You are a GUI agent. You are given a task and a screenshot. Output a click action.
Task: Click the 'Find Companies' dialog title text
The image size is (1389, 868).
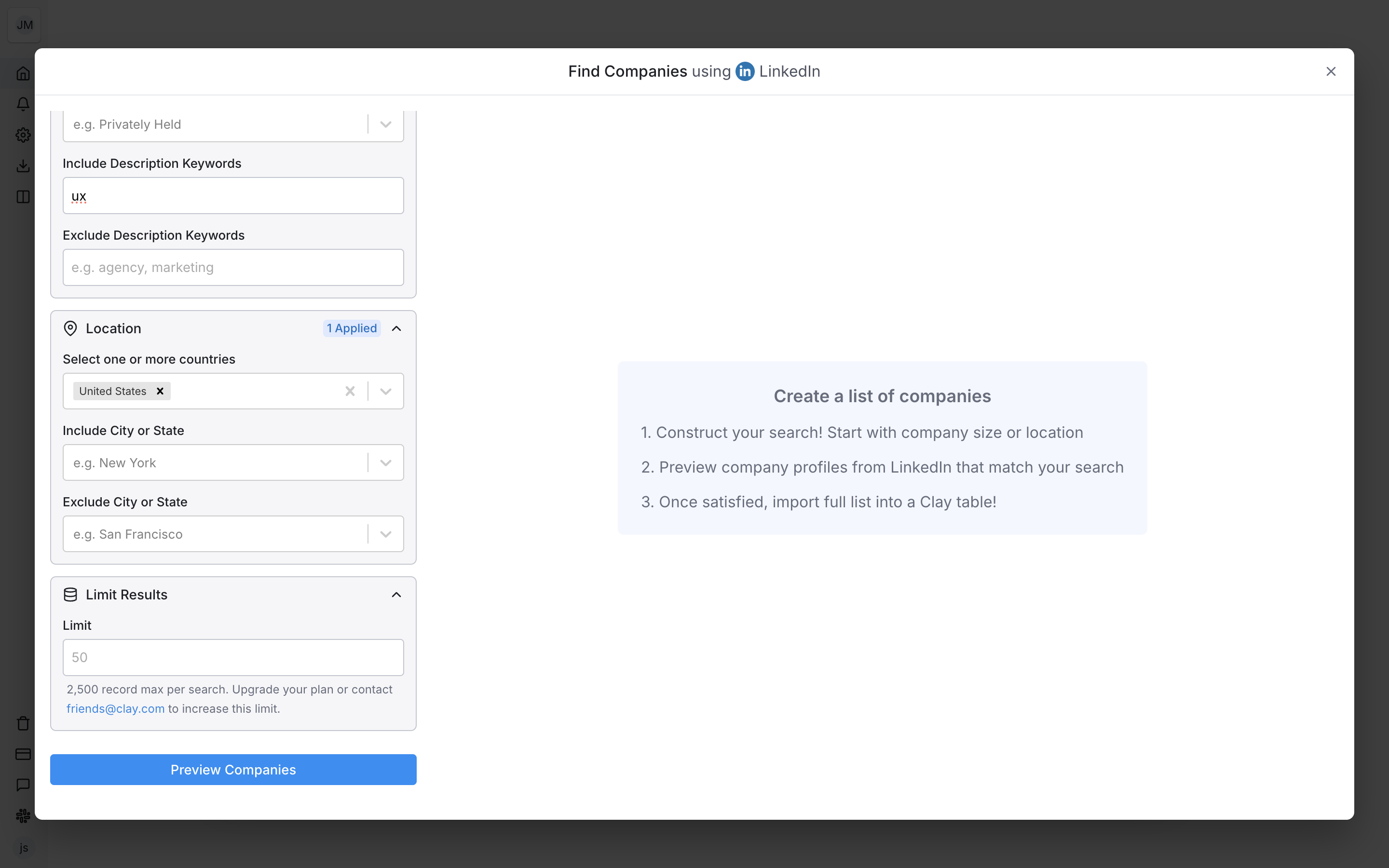tap(627, 71)
